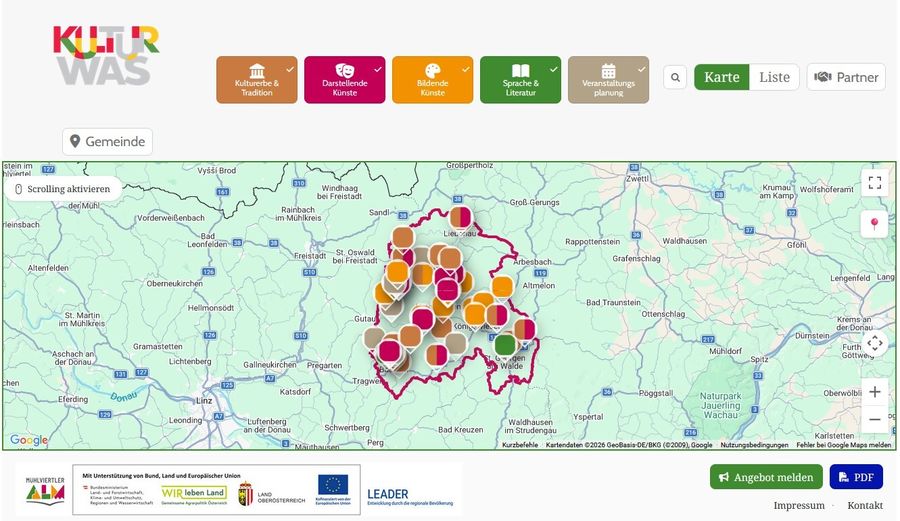This screenshot has height=521, width=900.
Task: Zoom in on the map
Action: click(x=874, y=392)
